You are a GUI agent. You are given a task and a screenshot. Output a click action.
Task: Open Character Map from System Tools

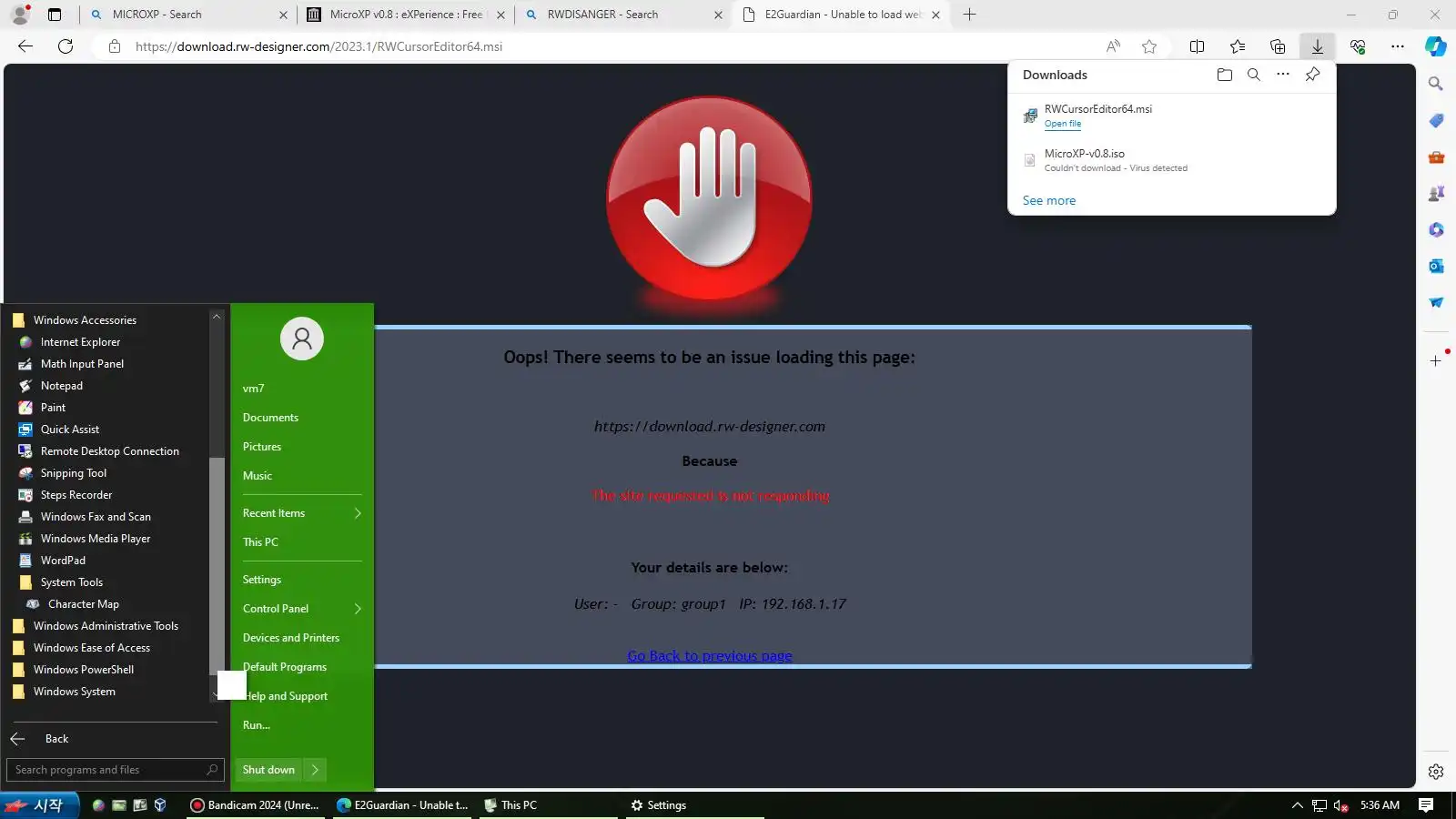click(x=84, y=604)
